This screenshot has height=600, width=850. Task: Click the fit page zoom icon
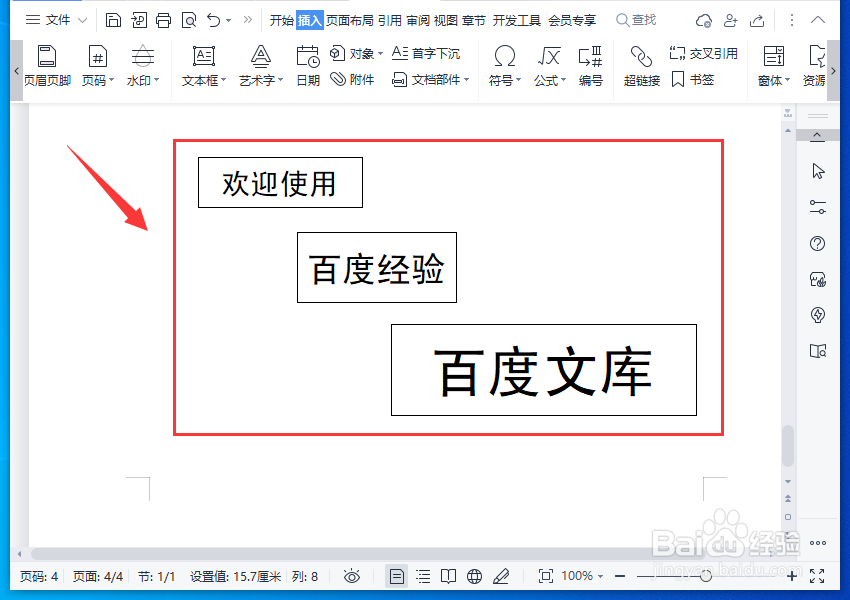[x=546, y=576]
